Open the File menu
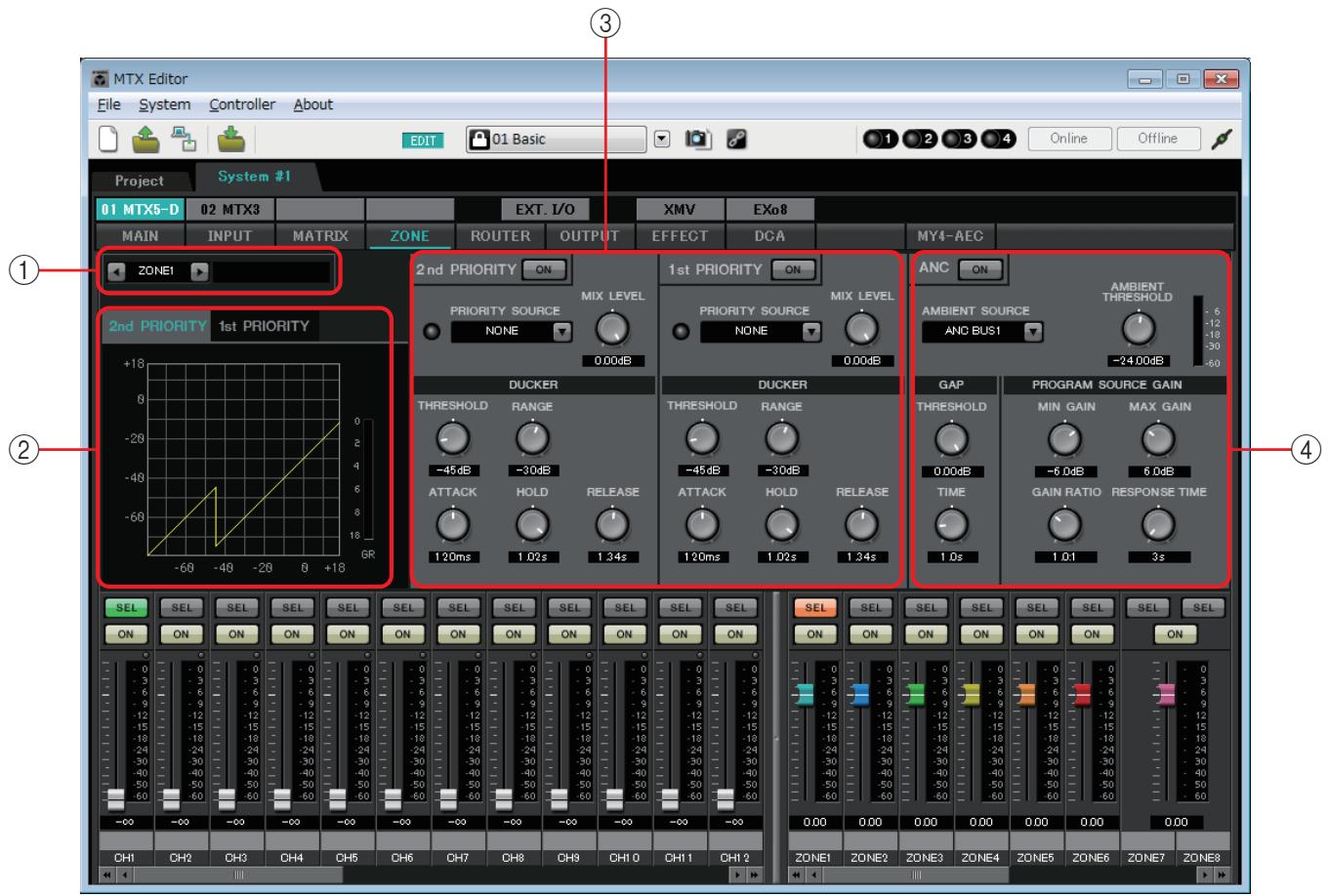The height and width of the screenshot is (896, 1328). (x=108, y=104)
